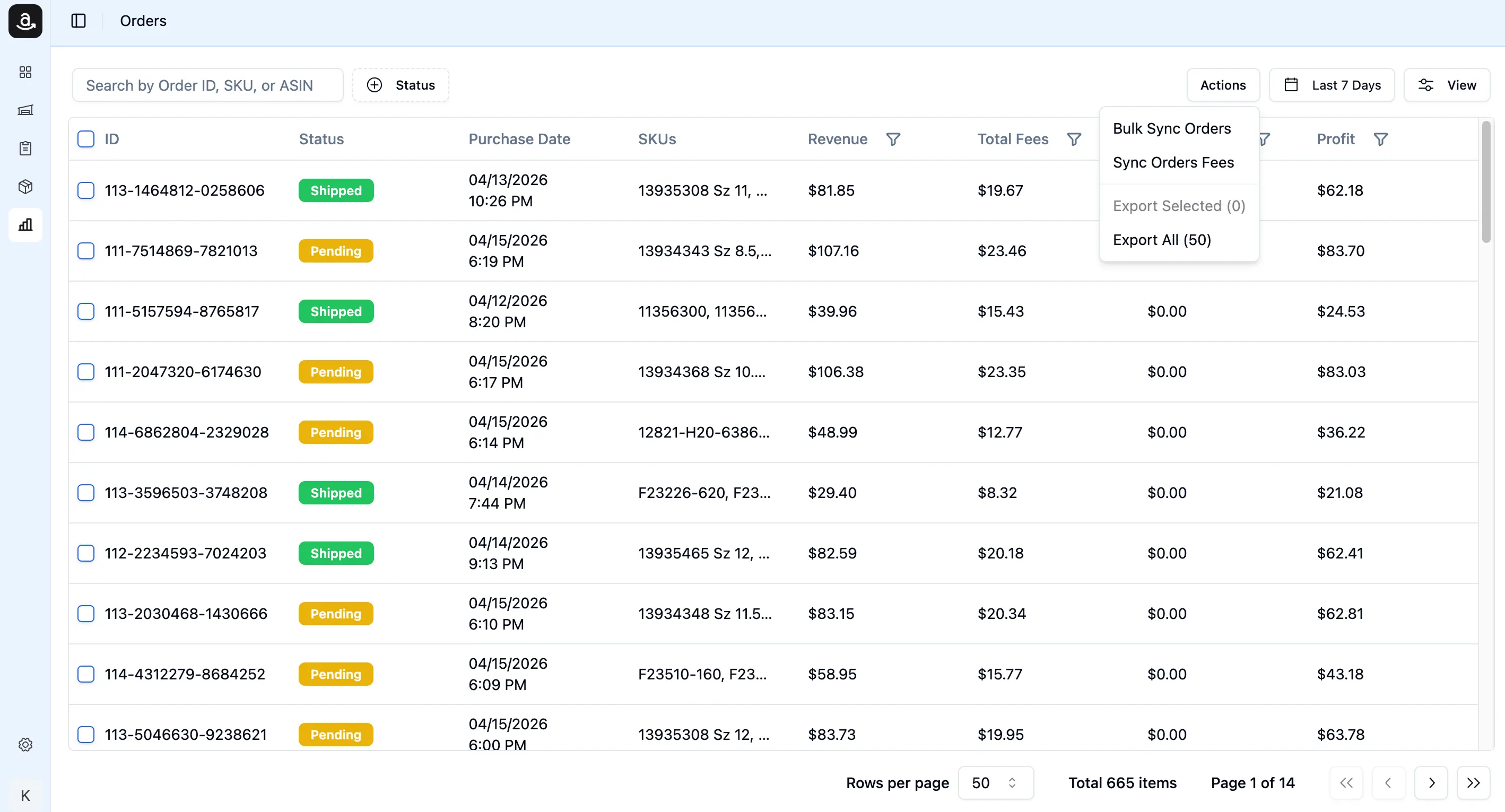Click the Purchase Date column header

click(519, 139)
